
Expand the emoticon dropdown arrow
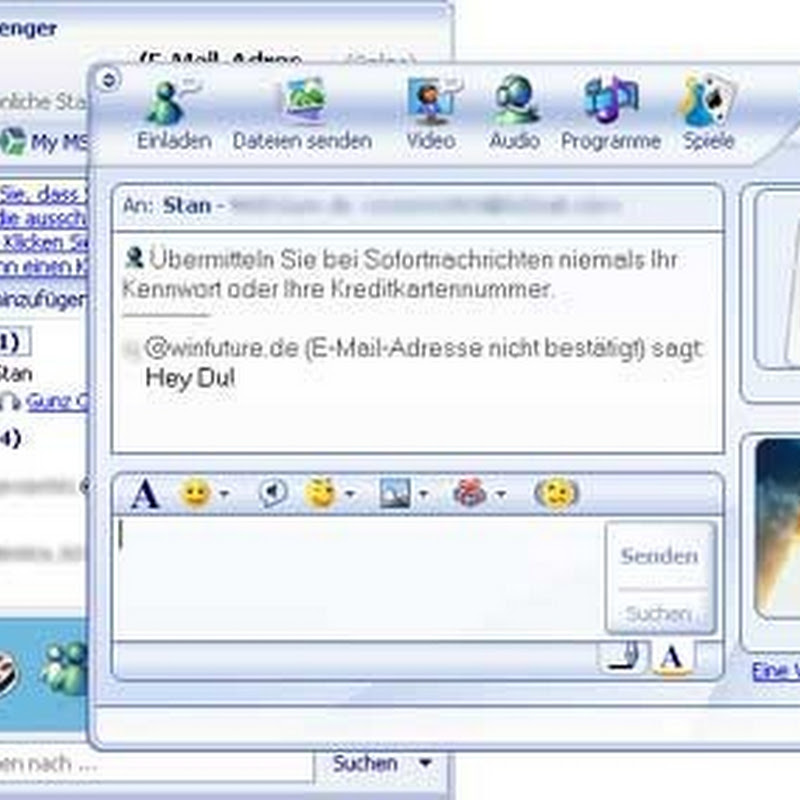(x=224, y=493)
